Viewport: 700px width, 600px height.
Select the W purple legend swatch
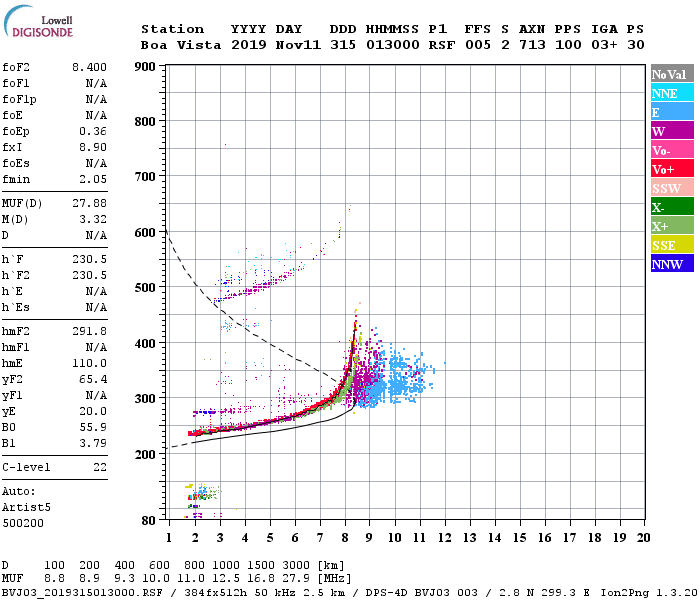point(672,130)
